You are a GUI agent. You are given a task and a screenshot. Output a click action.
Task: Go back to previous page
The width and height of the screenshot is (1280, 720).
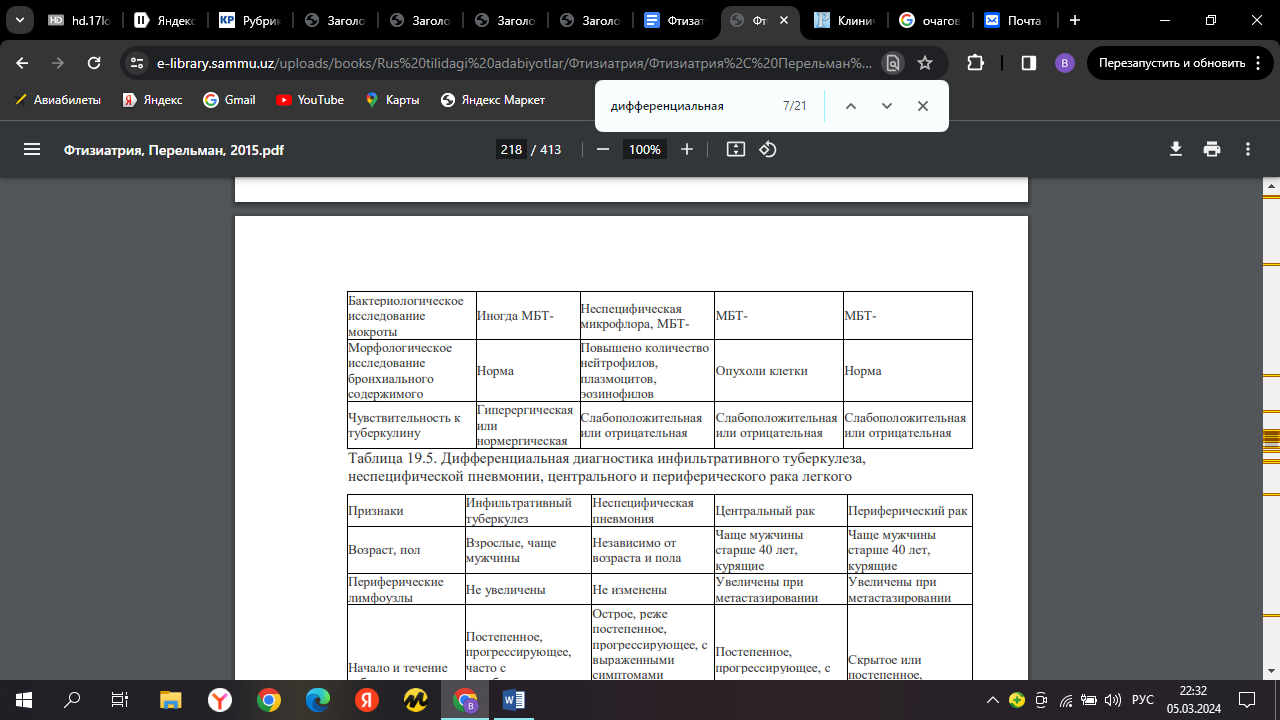pos(22,63)
